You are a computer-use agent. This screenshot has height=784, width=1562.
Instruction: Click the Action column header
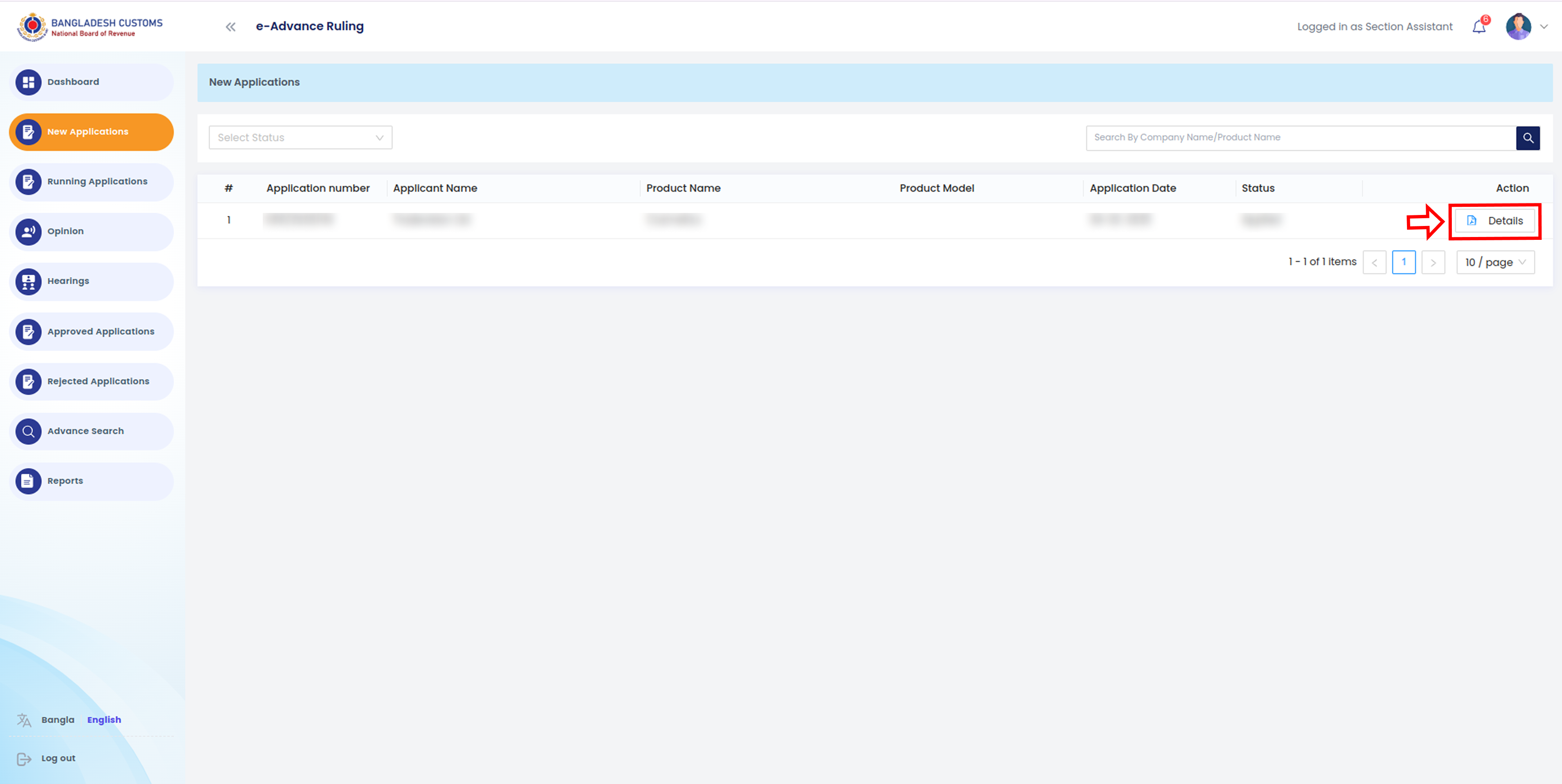pos(1512,188)
